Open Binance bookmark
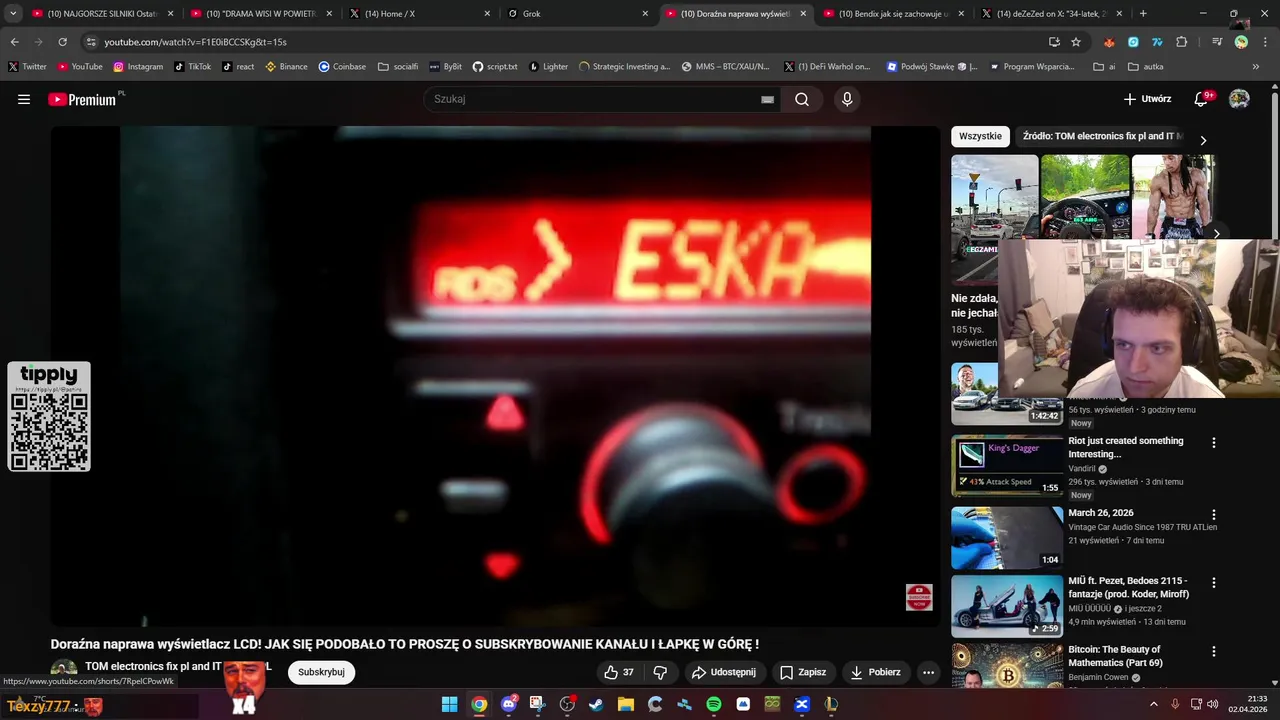This screenshot has height=720, width=1280. click(286, 67)
